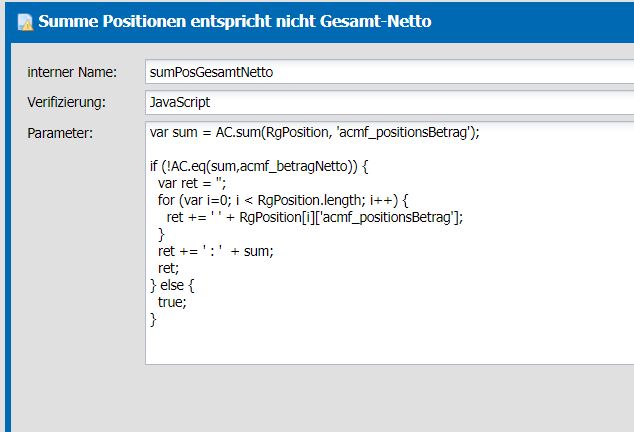Screen dimensions: 634x432
Task: Click the 'Verifizierung:' label
Action: [66, 102]
